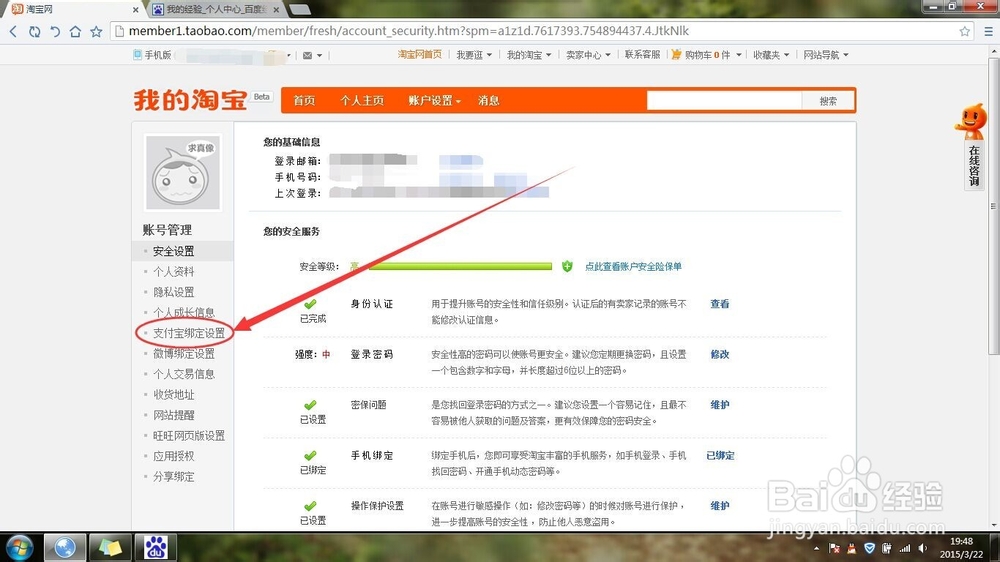
Task: Click the browser back arrow
Action: [13, 31]
